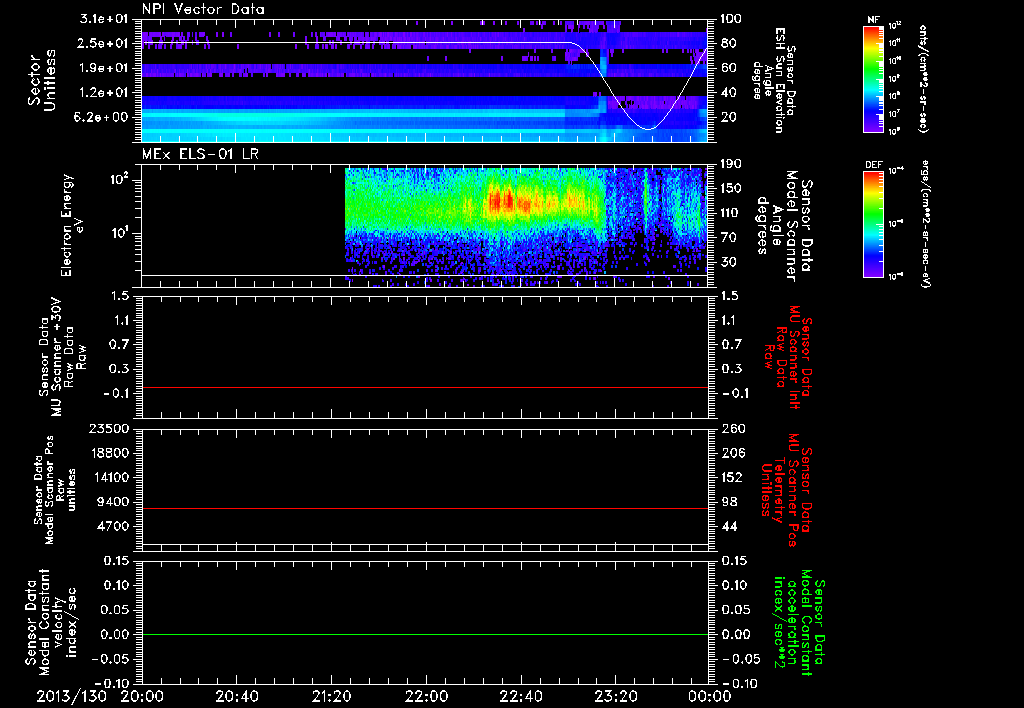Click the 'Sector Unitless' axis label
The height and width of the screenshot is (708, 1024).
[x=42, y=80]
